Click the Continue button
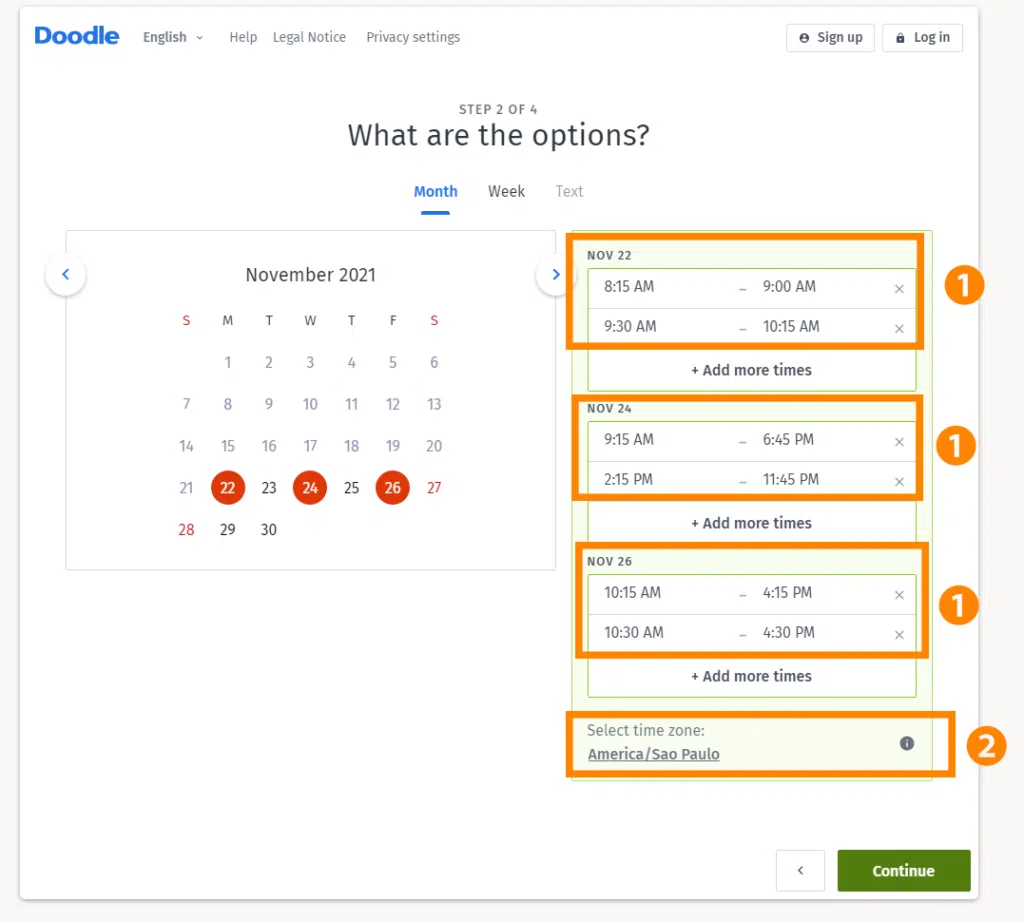The image size is (1024, 922). pos(903,870)
